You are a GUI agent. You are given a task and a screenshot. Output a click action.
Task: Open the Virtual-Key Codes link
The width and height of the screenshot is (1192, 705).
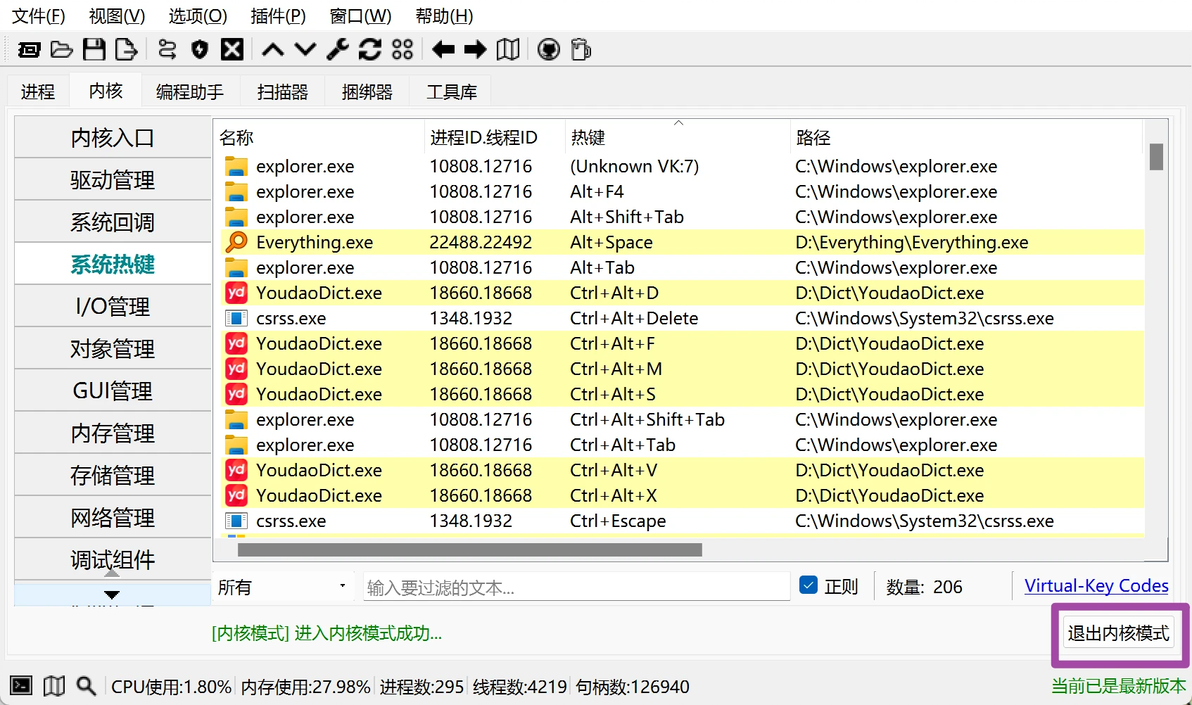(1096, 586)
